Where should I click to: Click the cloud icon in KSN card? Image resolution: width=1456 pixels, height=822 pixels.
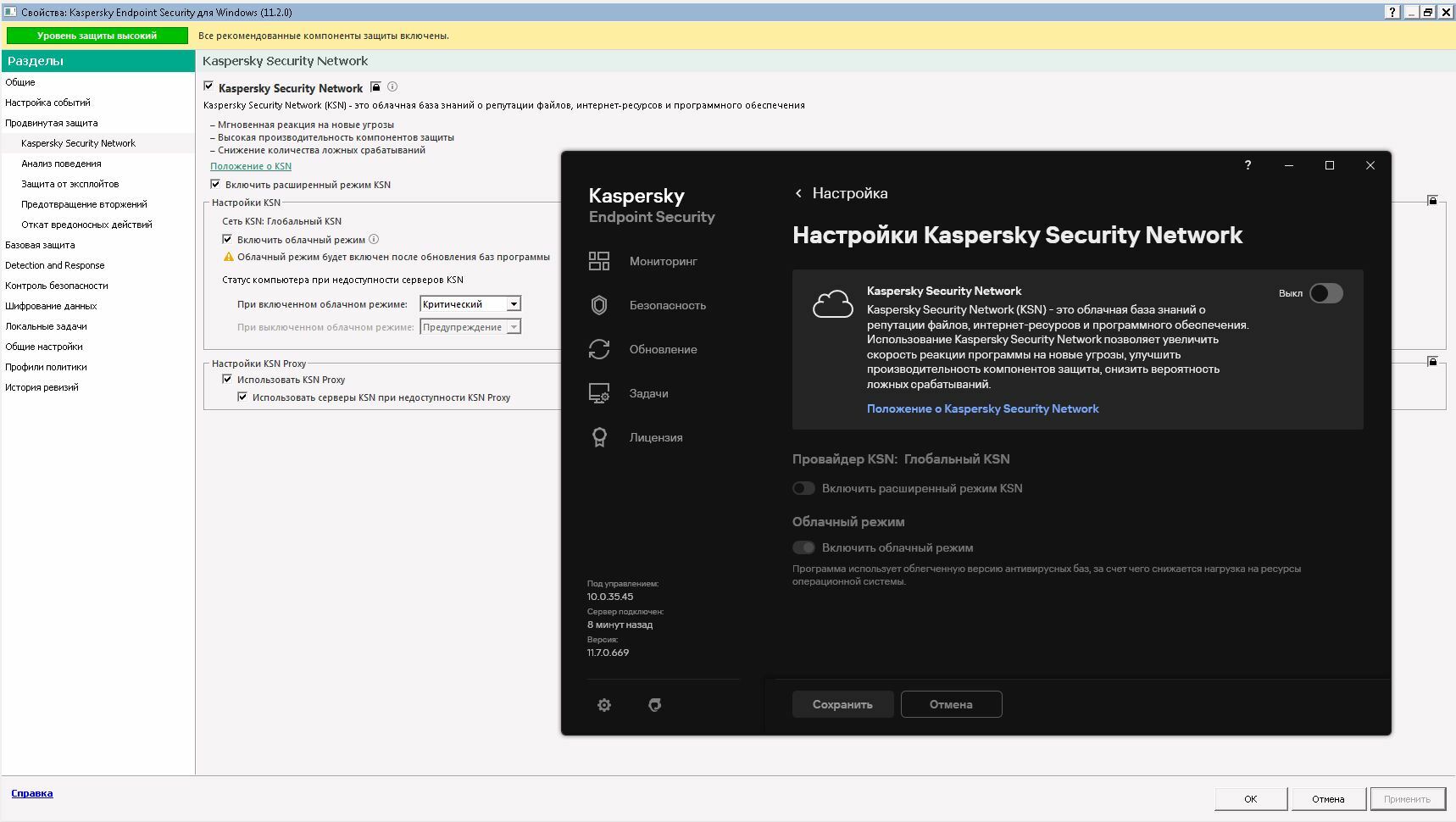[833, 303]
